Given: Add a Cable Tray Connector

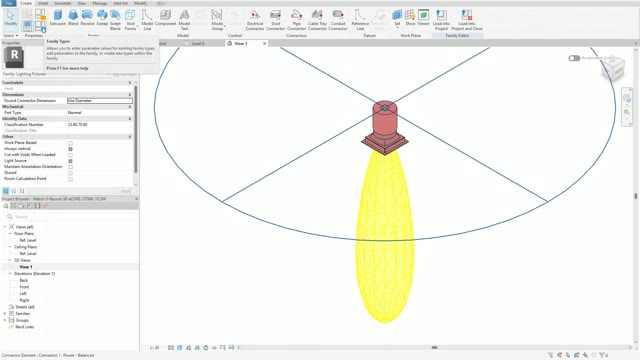Looking at the screenshot, I should coord(317,20).
